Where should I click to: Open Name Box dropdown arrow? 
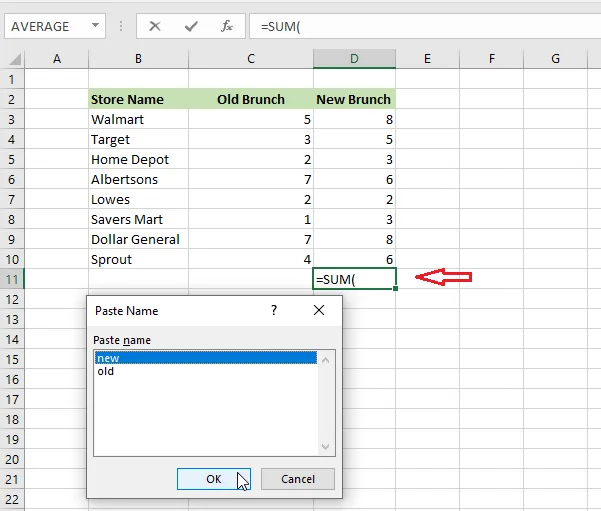point(95,25)
